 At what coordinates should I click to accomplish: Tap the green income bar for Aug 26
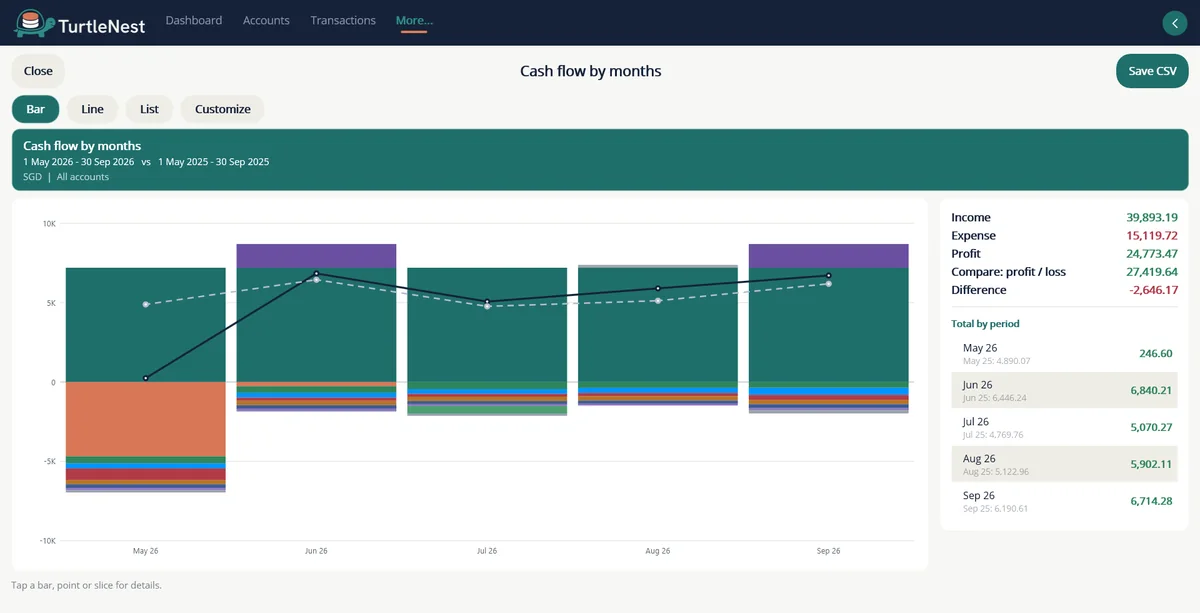(x=658, y=324)
